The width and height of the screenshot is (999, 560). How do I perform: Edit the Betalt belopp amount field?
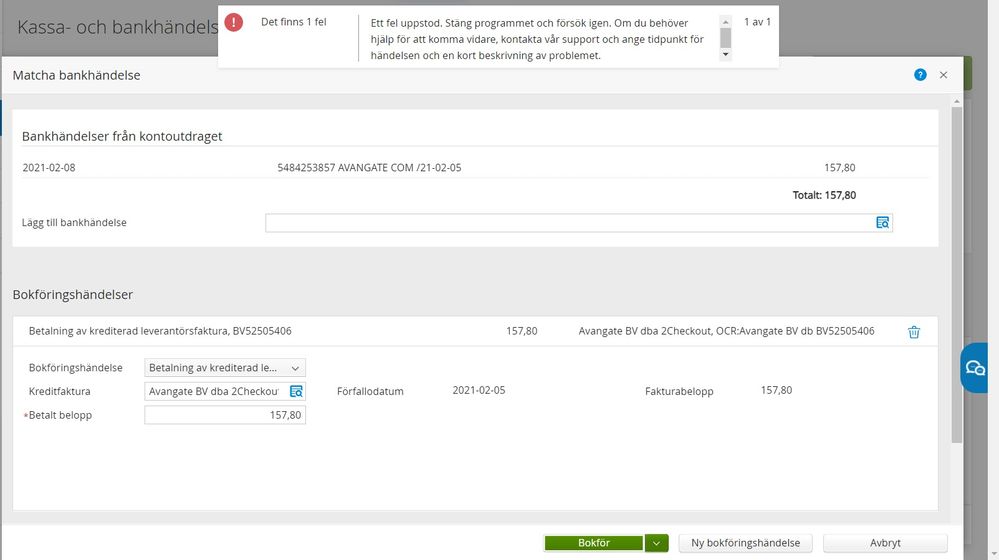click(x=225, y=415)
